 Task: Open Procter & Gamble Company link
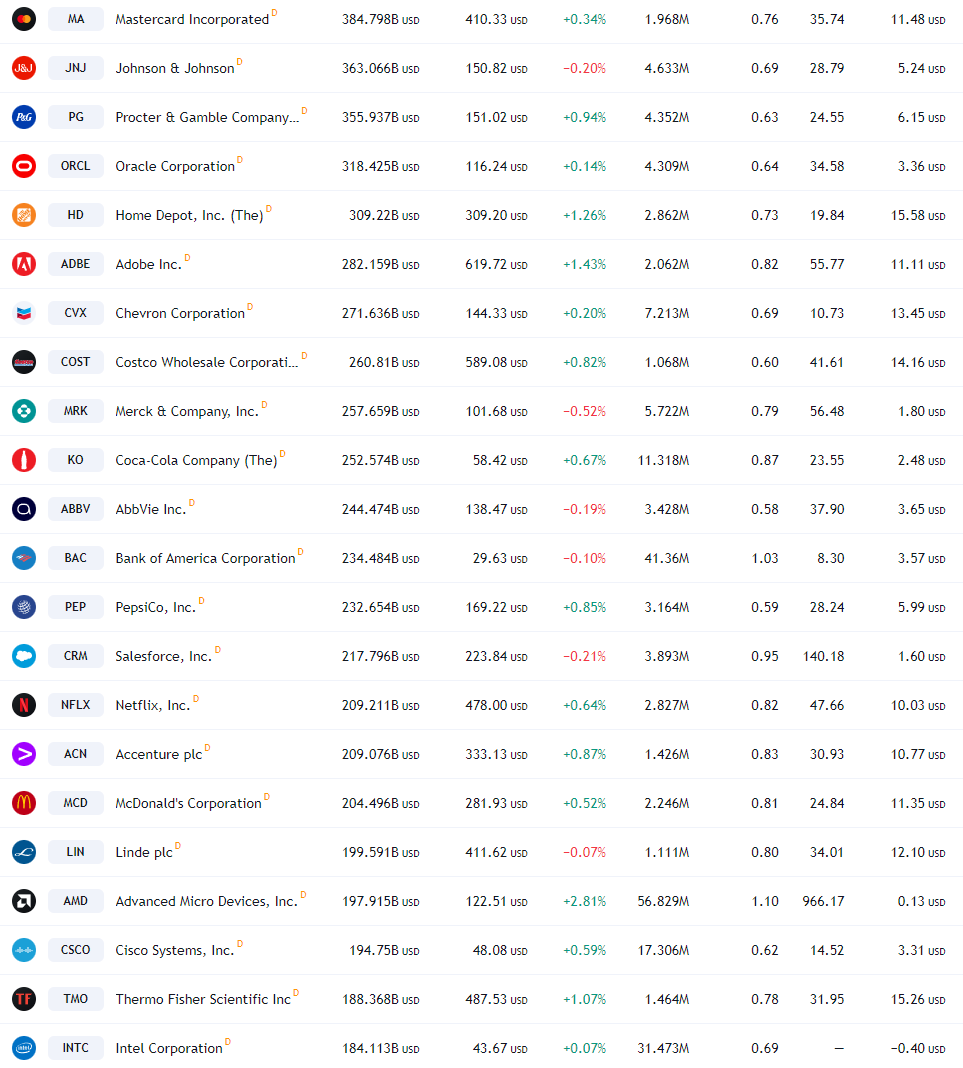207,118
